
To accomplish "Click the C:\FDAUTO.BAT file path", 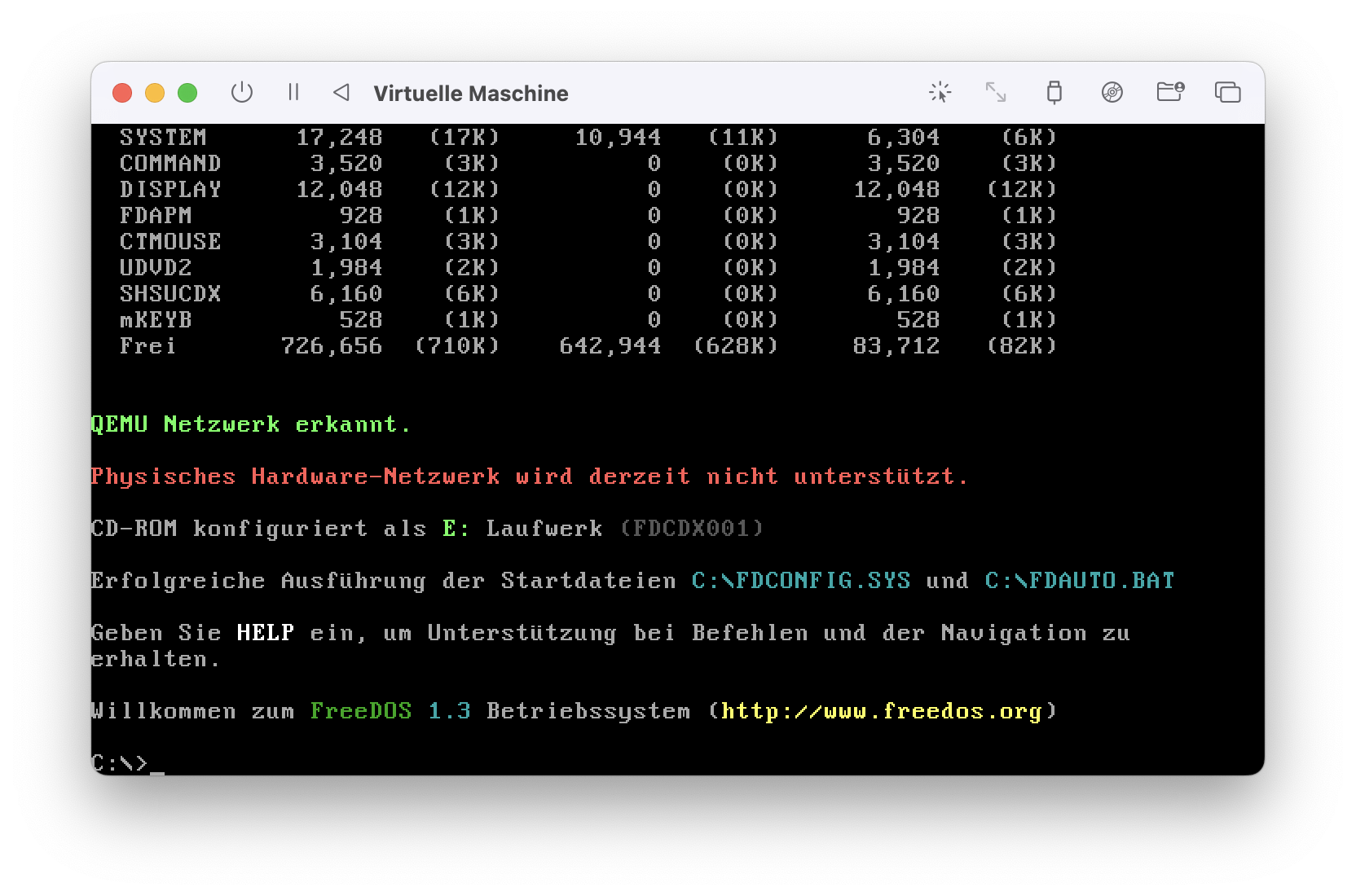I will click(x=1079, y=581).
